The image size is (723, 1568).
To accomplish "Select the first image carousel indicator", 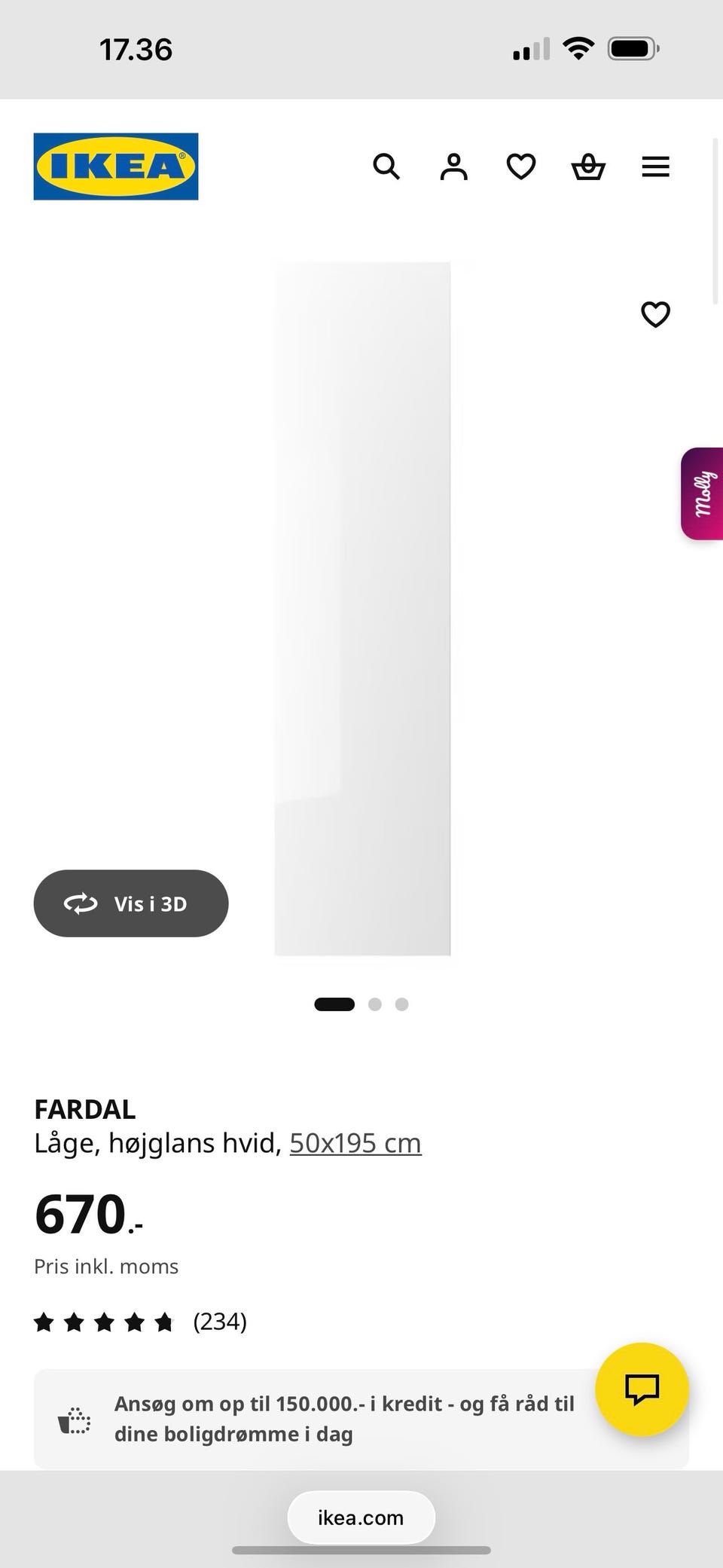I will click(334, 1004).
